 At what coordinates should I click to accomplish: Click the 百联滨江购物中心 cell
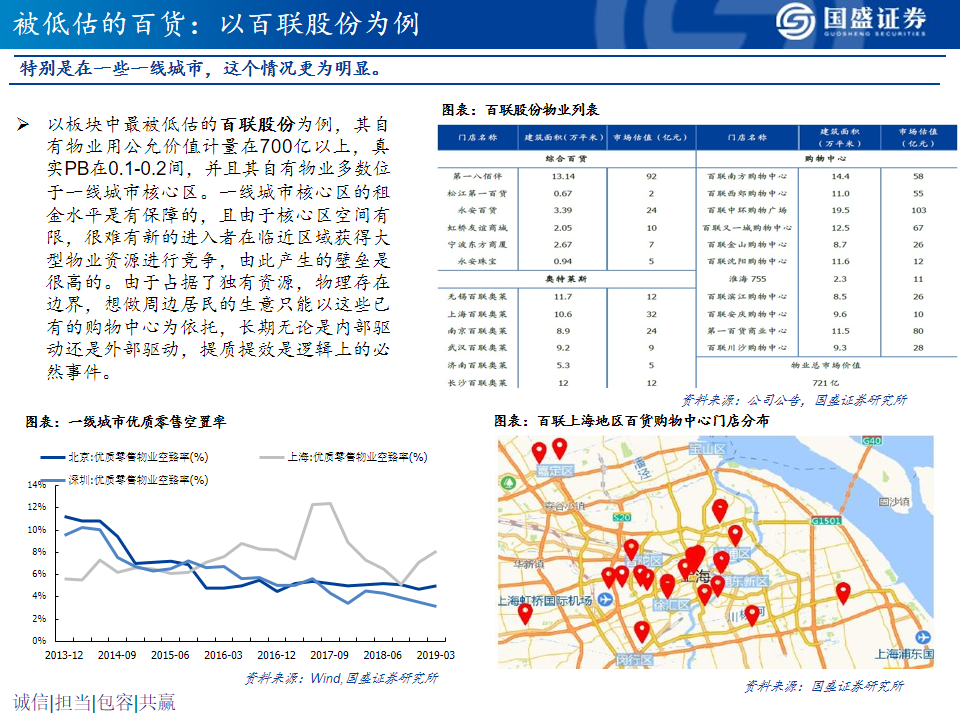[747, 297]
